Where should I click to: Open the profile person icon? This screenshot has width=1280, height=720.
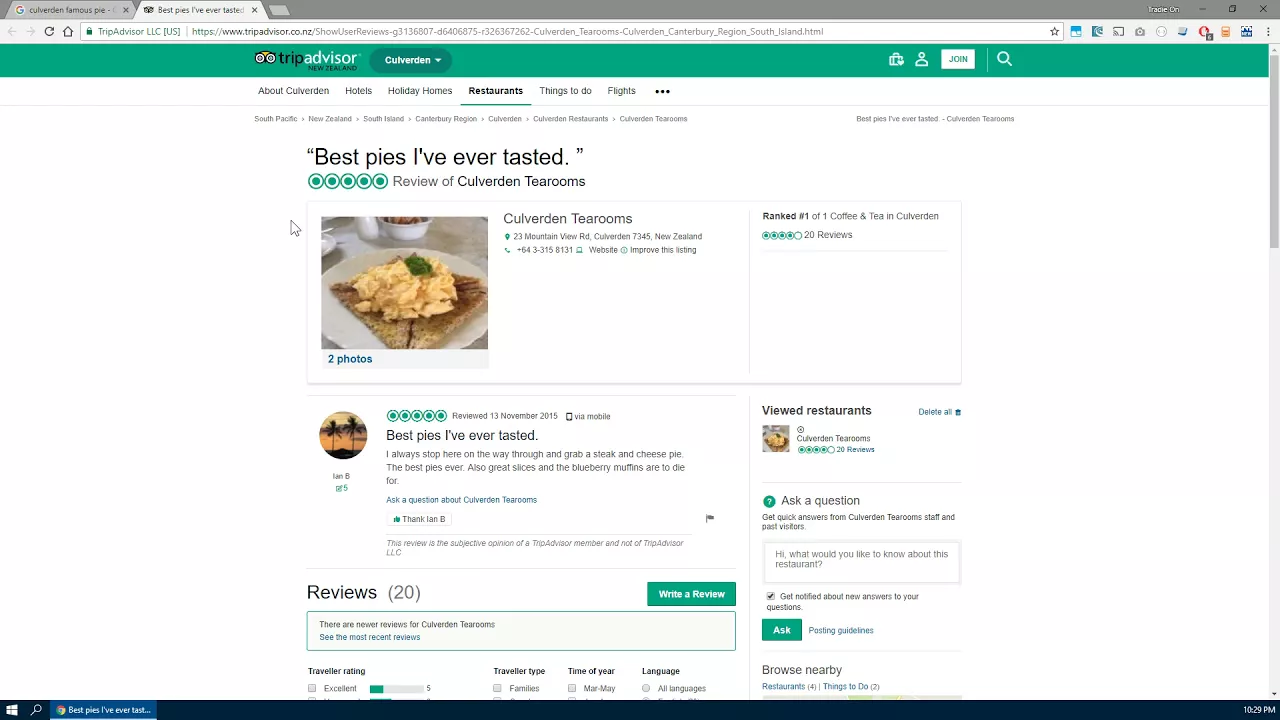[922, 59]
